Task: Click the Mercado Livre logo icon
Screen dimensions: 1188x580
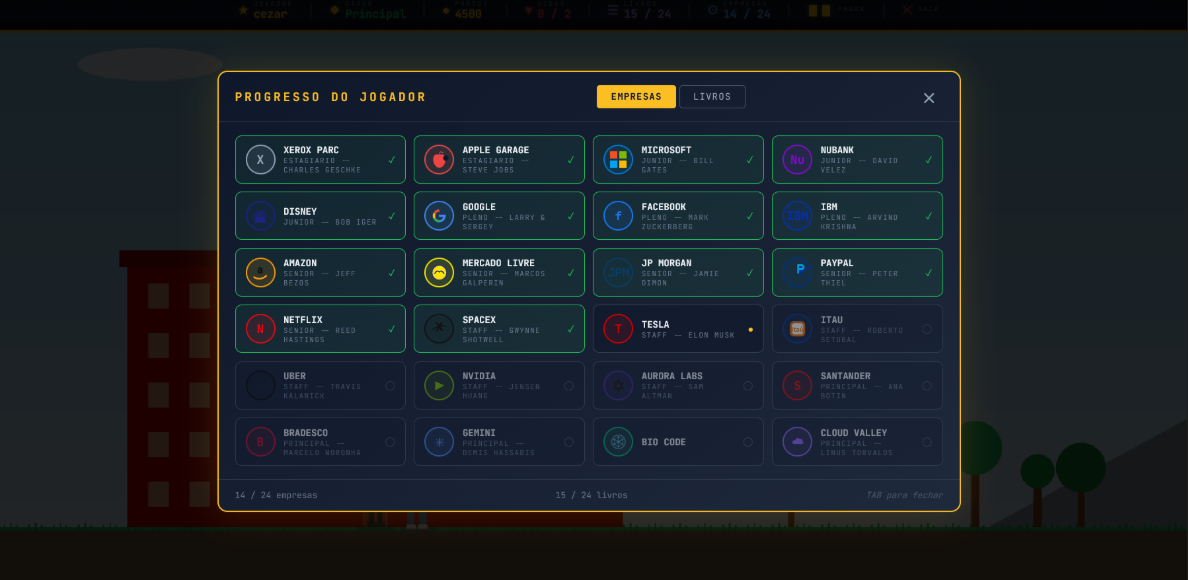Action: (x=439, y=273)
